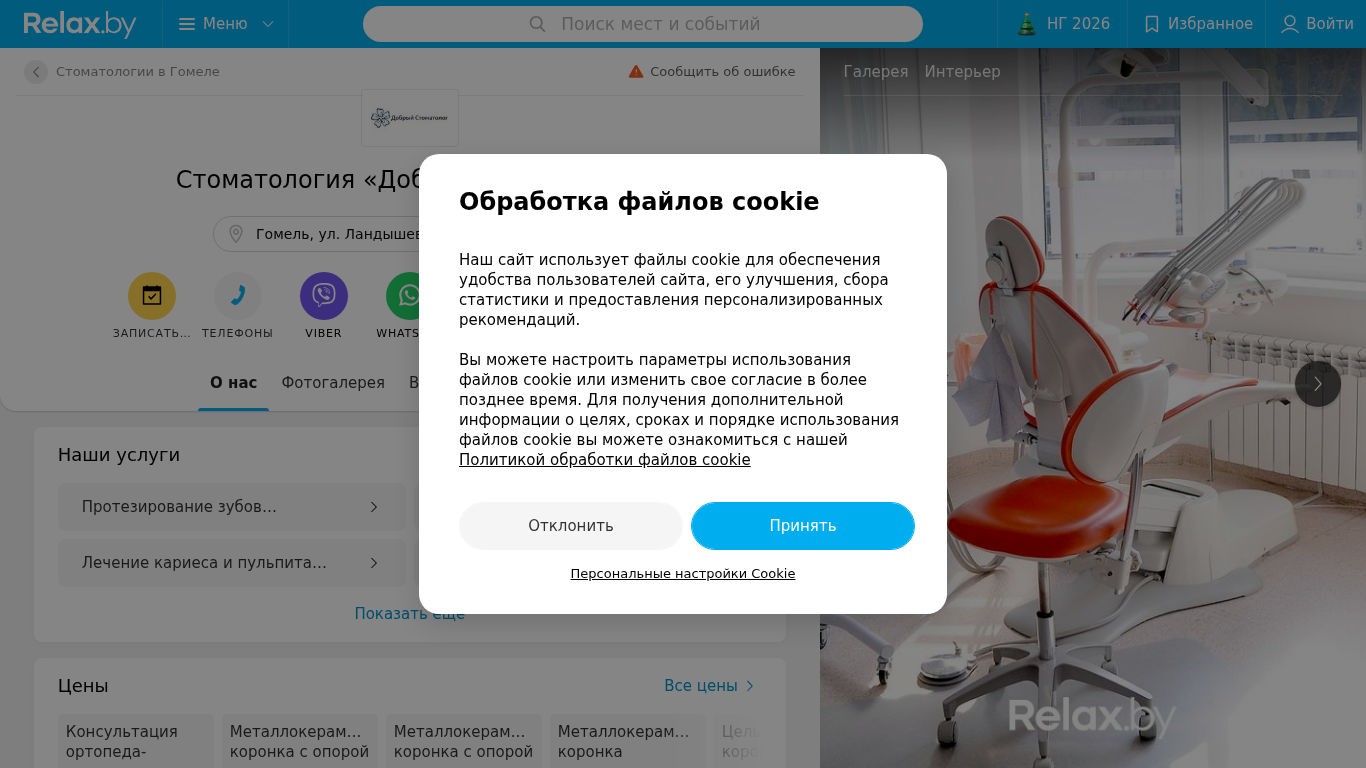Image resolution: width=1366 pixels, height=768 pixels.
Task: Open Политикой обработки файлов cookie link
Action: coord(605,460)
